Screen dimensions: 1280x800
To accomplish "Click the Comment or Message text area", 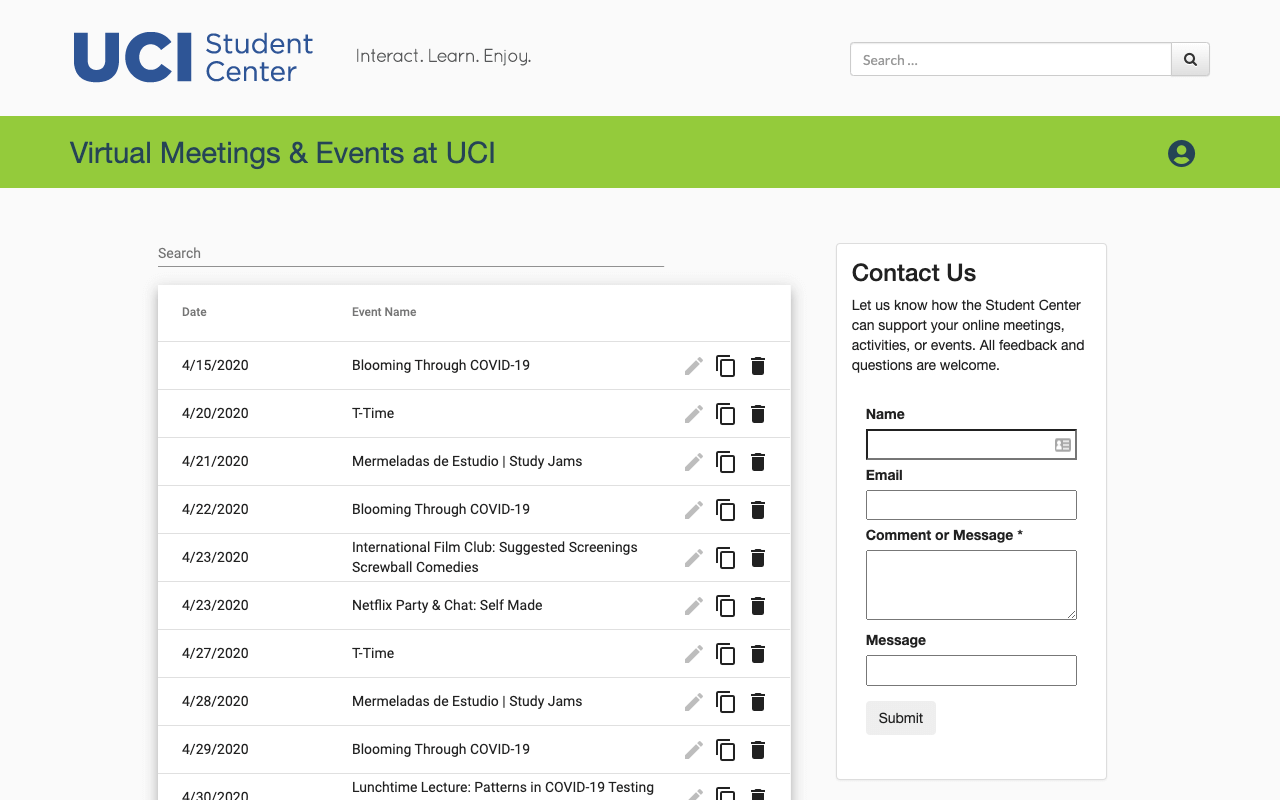I will [971, 584].
